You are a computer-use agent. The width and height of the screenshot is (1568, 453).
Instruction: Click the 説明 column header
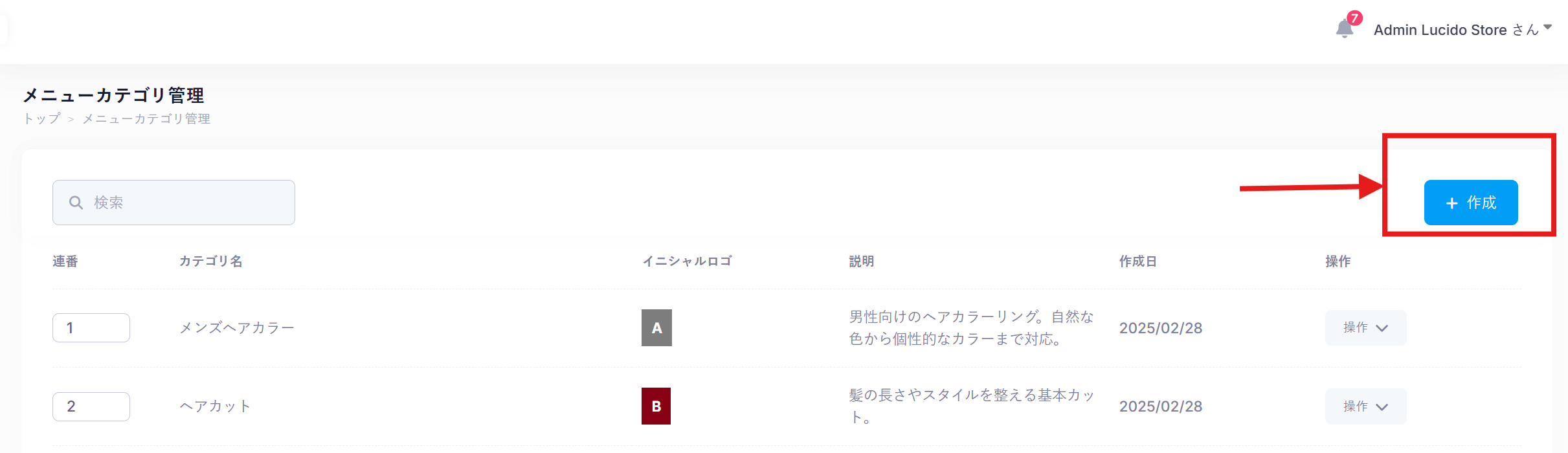click(861, 261)
